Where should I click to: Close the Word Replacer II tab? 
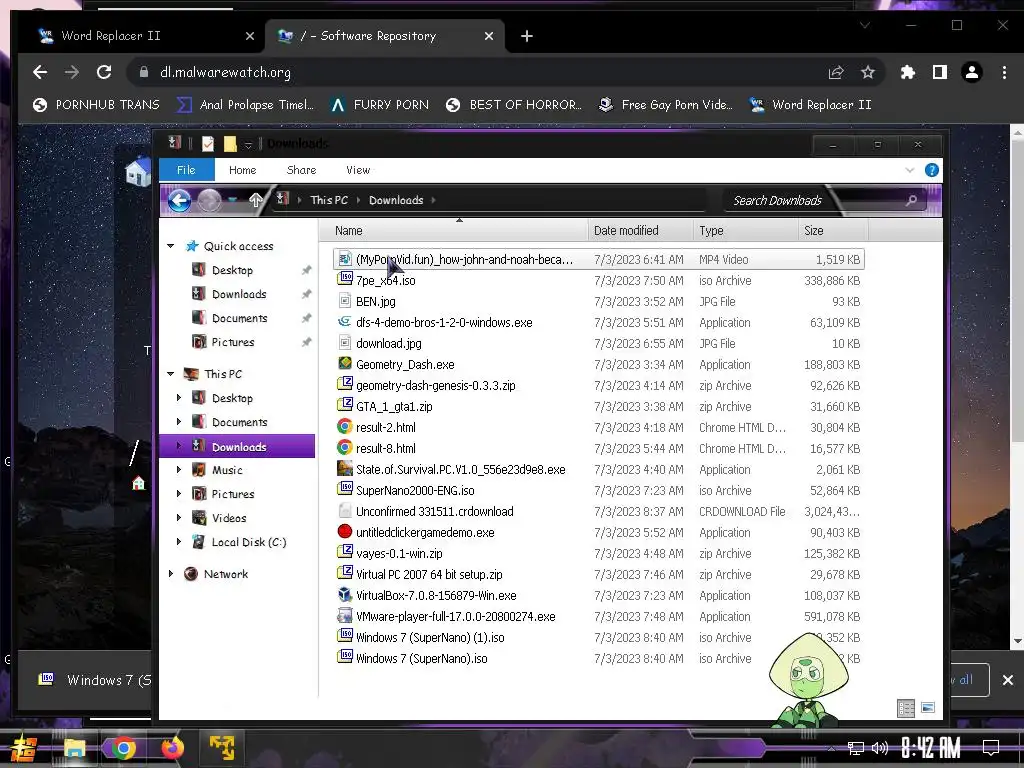[249, 37]
